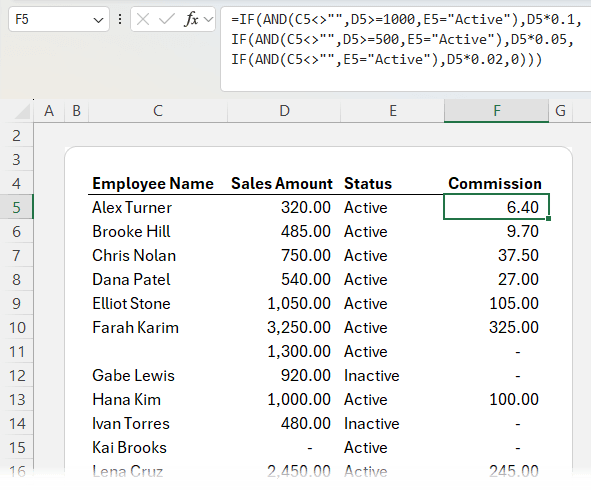Click the Sales Amount header cell
This screenshot has width=591, height=496.
[284, 184]
